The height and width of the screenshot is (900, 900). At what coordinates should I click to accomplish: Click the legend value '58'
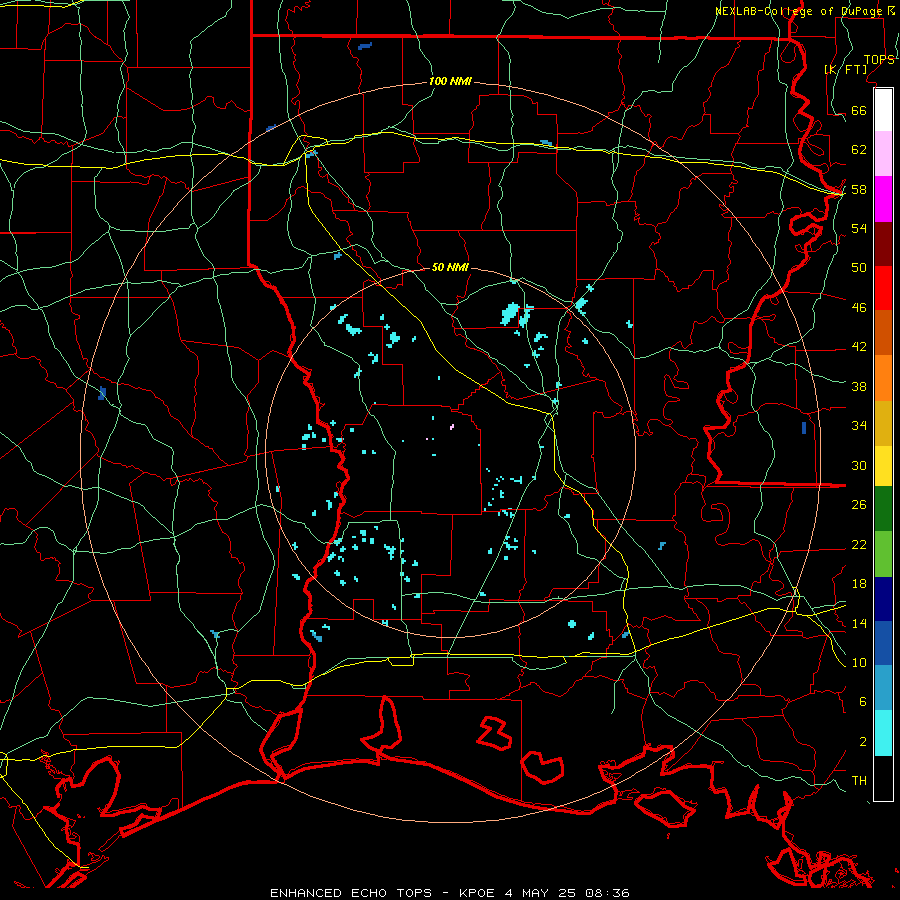(x=859, y=189)
